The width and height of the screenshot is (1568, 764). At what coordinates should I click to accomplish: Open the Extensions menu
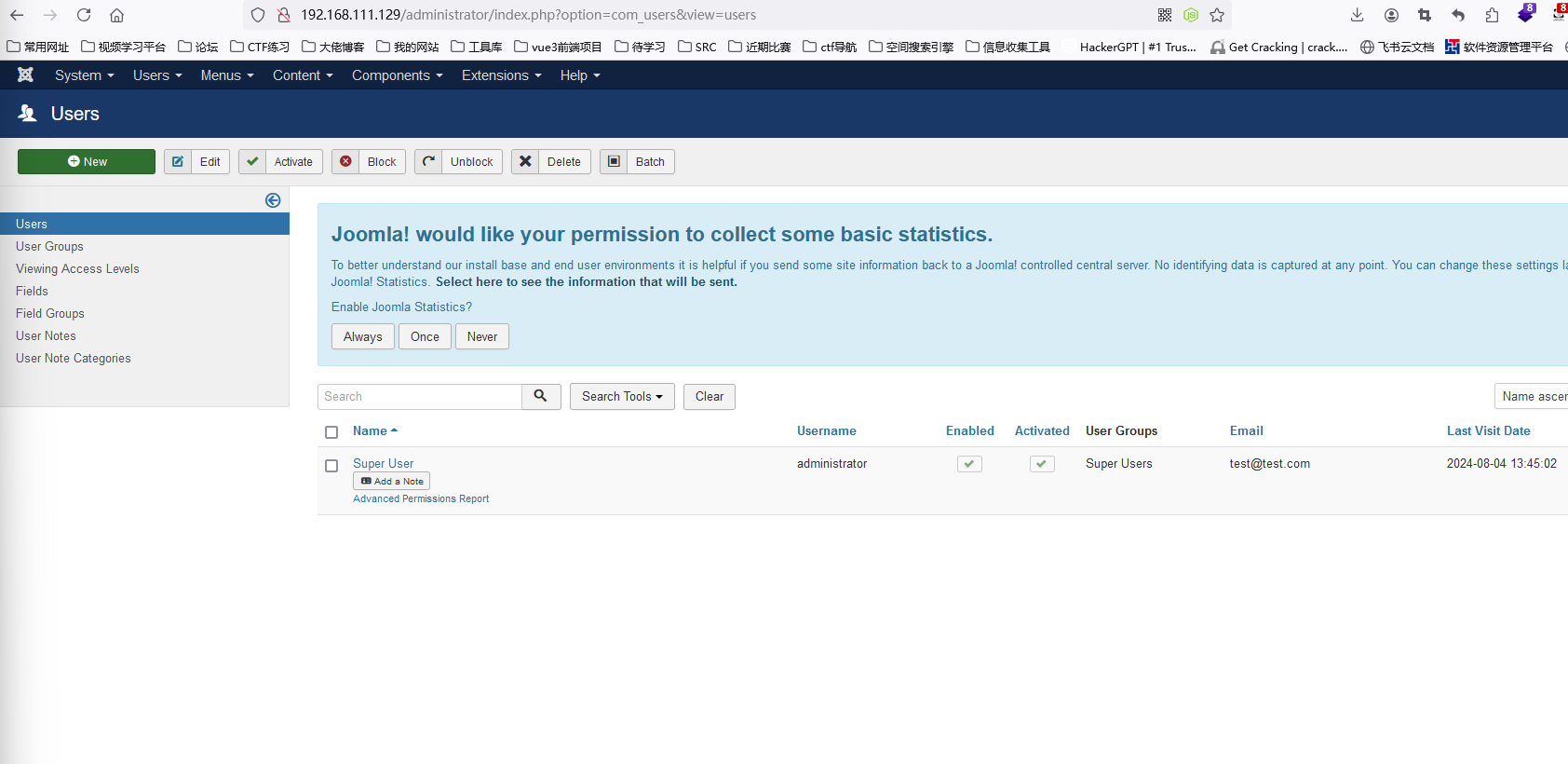(x=501, y=75)
